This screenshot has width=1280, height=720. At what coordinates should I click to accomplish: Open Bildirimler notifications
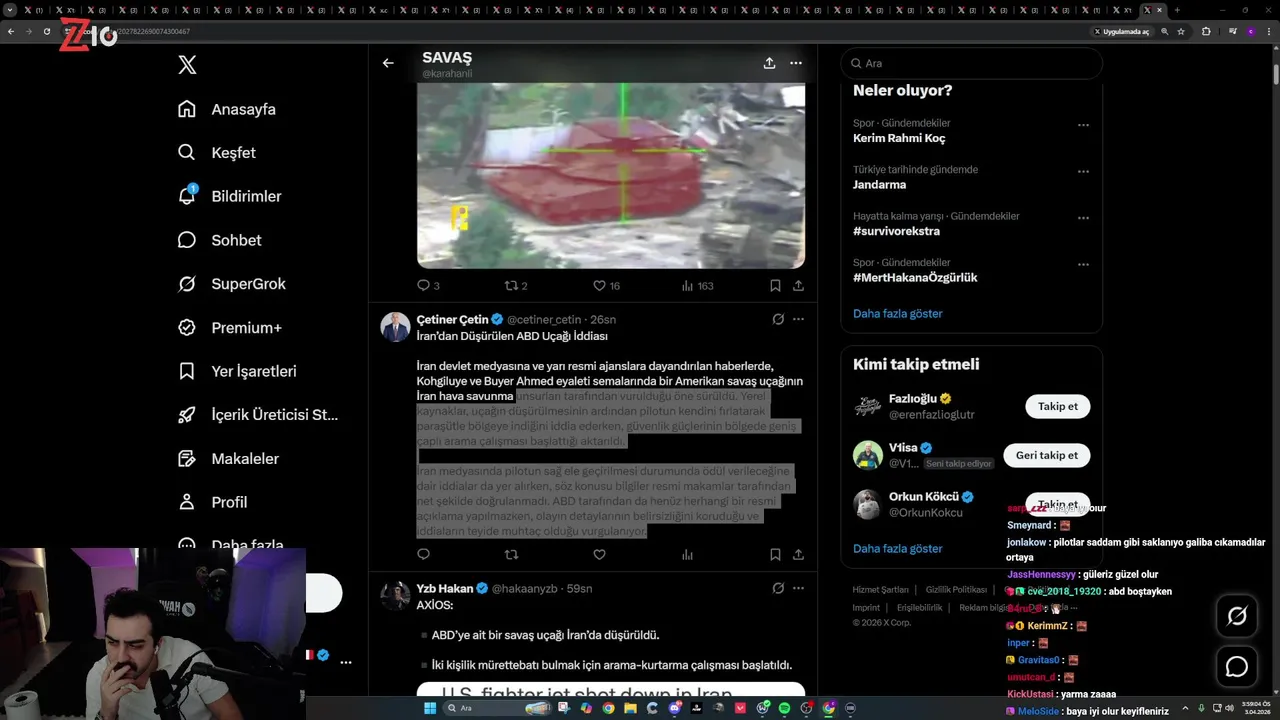click(229, 196)
